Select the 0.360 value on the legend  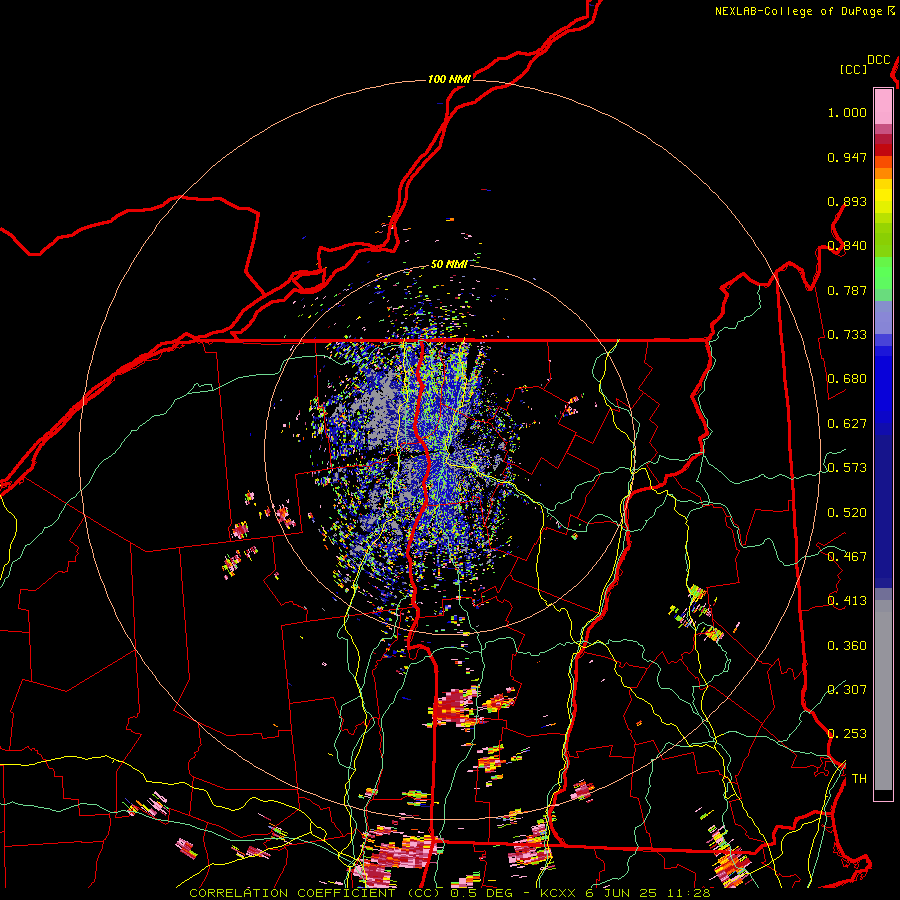[847, 646]
